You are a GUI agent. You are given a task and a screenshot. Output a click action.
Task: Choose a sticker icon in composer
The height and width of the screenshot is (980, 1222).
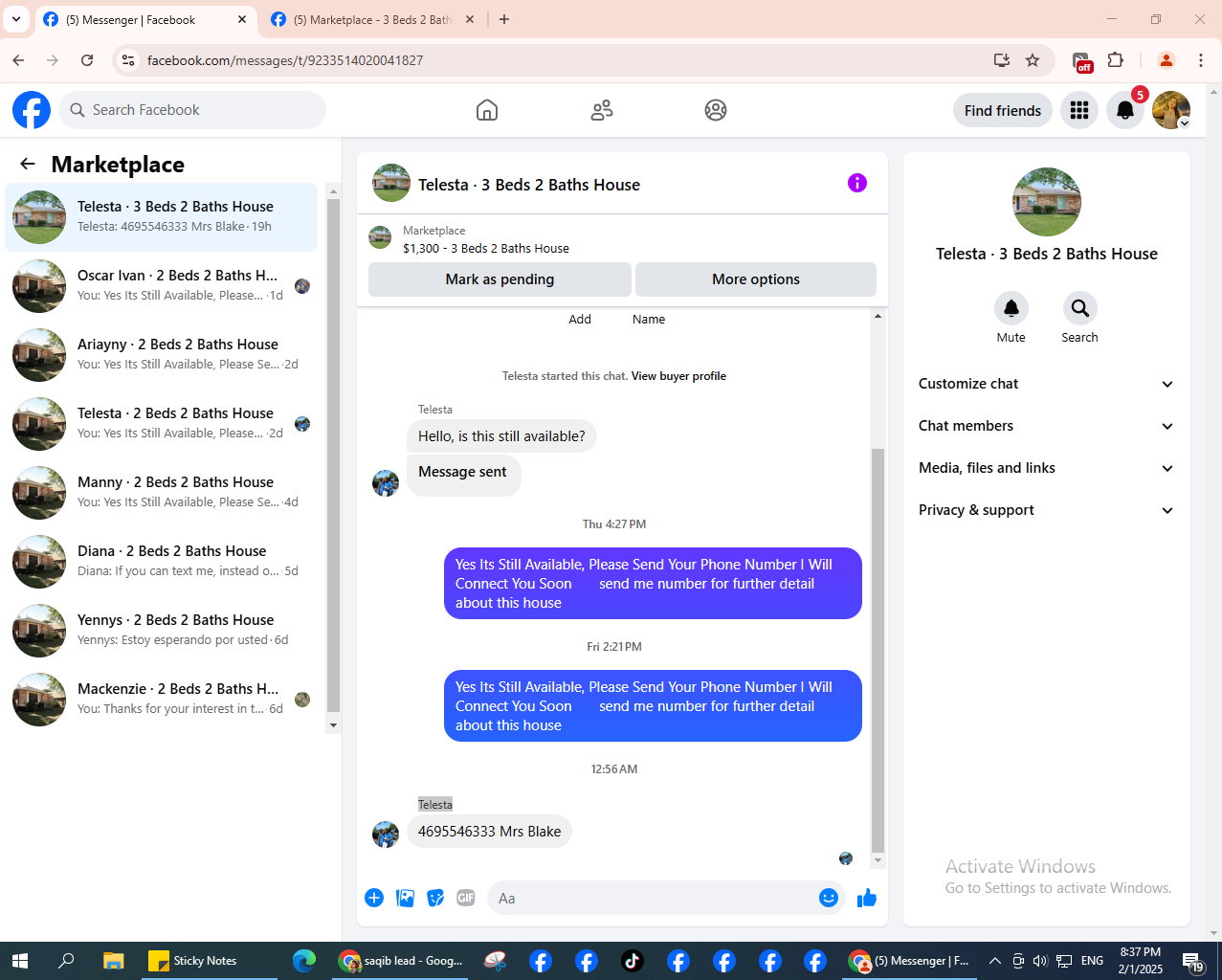pos(435,898)
